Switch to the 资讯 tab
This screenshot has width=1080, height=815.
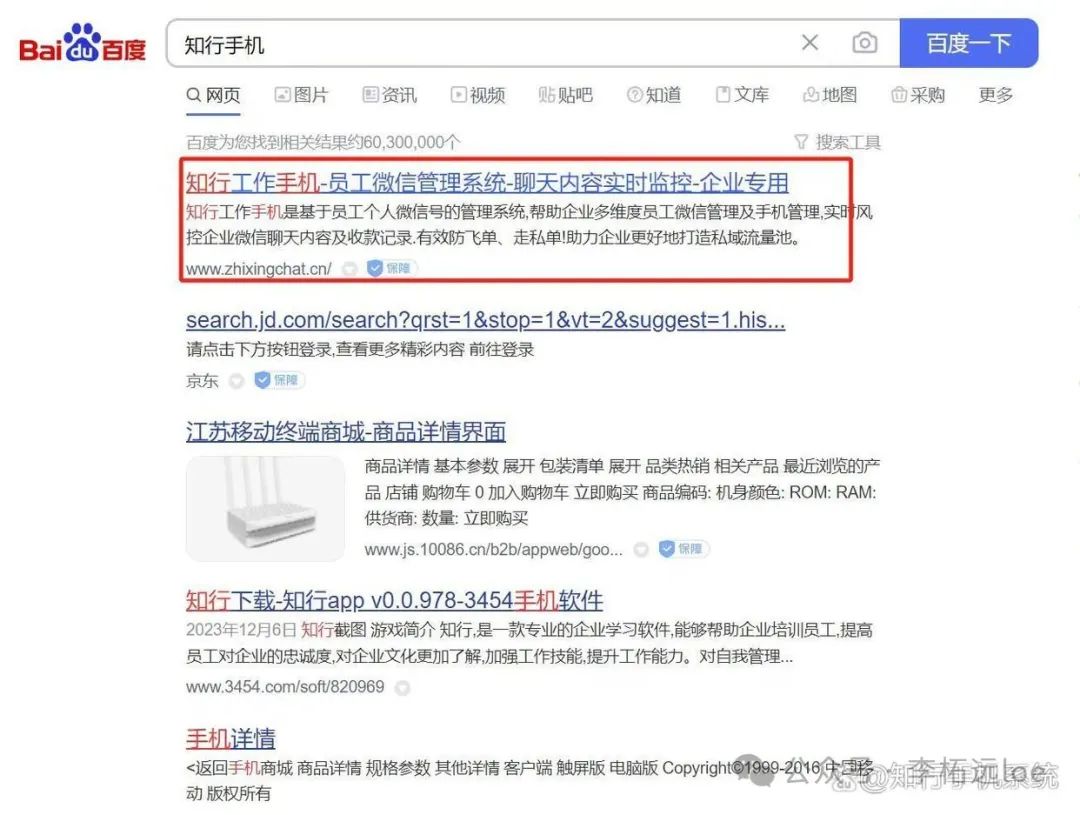(x=390, y=95)
